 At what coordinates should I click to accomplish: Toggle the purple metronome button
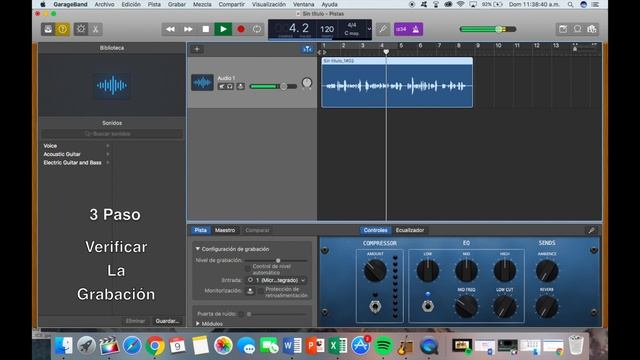click(x=416, y=29)
